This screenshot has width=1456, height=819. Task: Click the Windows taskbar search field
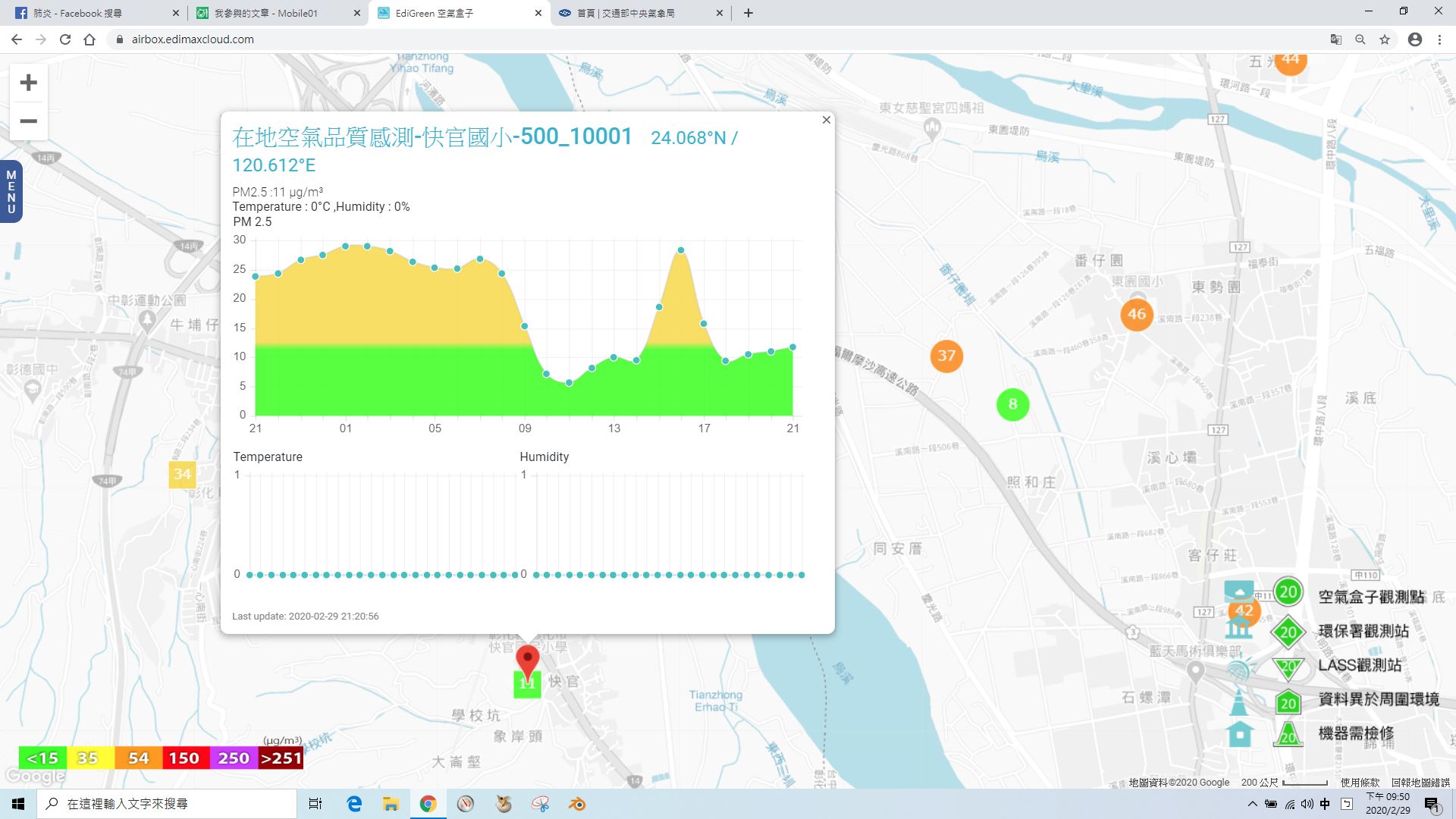point(167,804)
